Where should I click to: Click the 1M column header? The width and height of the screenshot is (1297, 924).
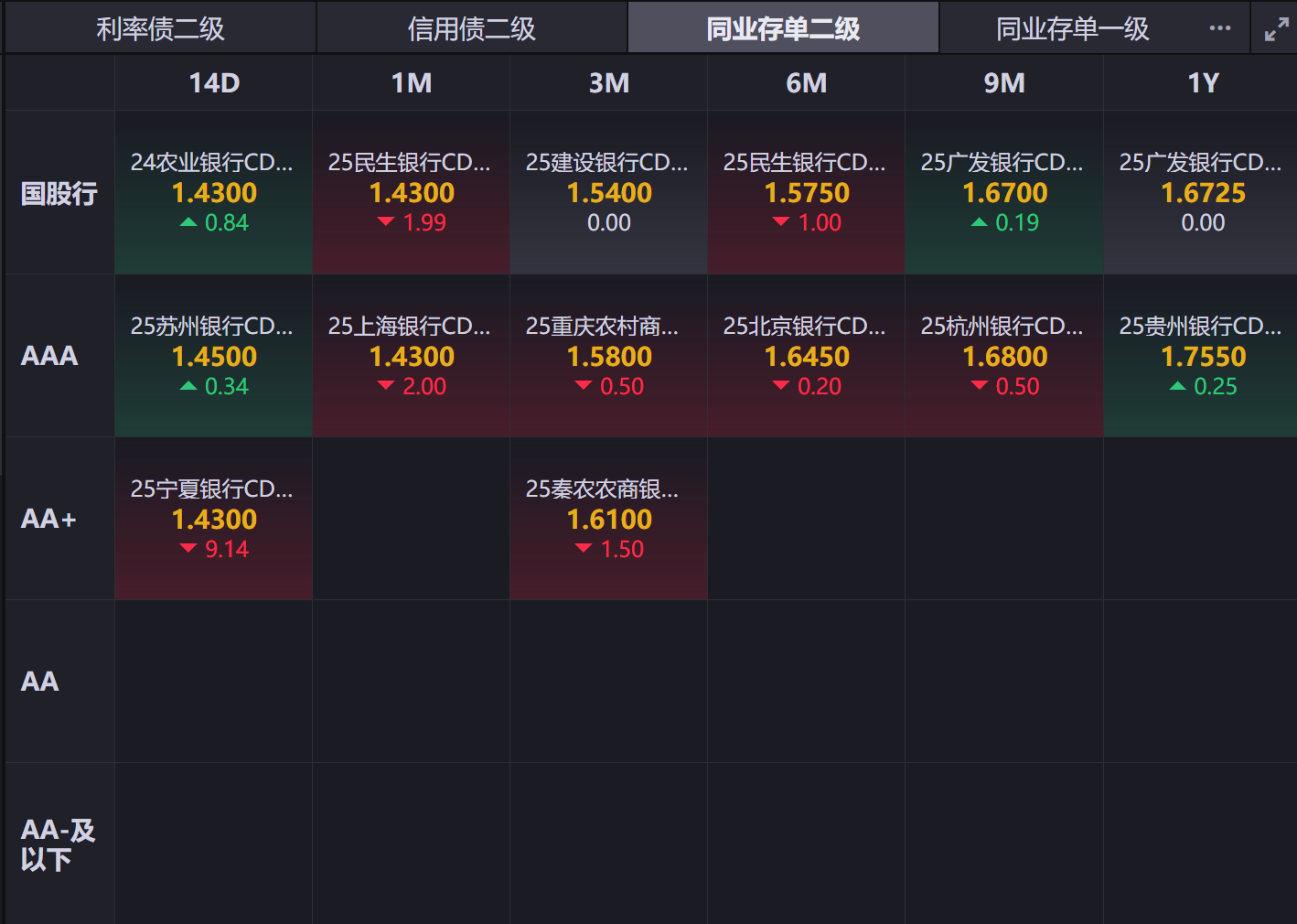(412, 83)
